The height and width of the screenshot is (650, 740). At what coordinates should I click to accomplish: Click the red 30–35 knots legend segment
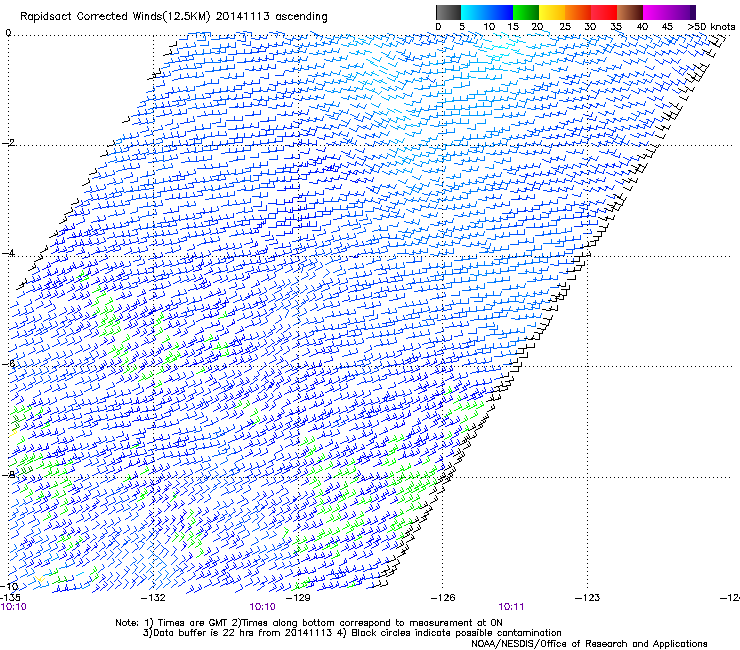click(x=604, y=12)
